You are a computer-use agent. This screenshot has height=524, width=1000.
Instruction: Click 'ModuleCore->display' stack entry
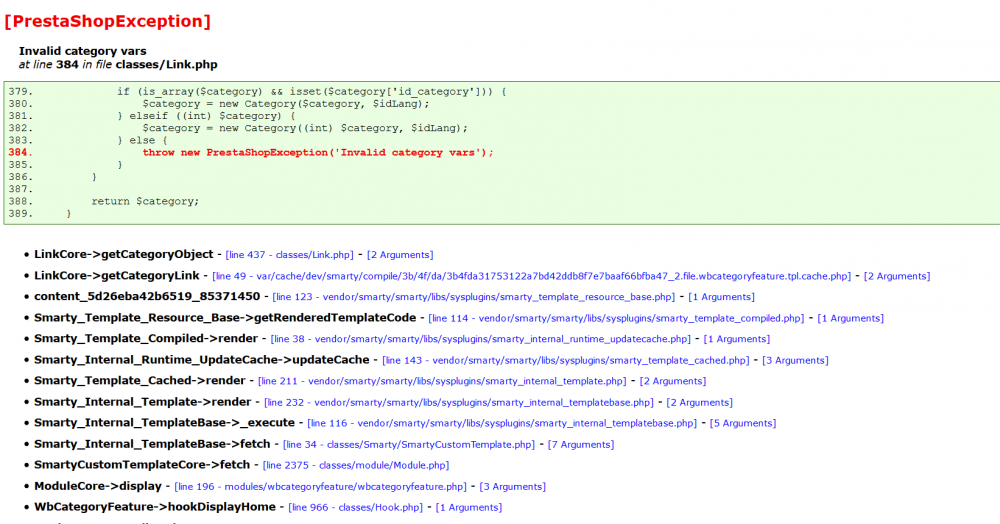click(98, 486)
